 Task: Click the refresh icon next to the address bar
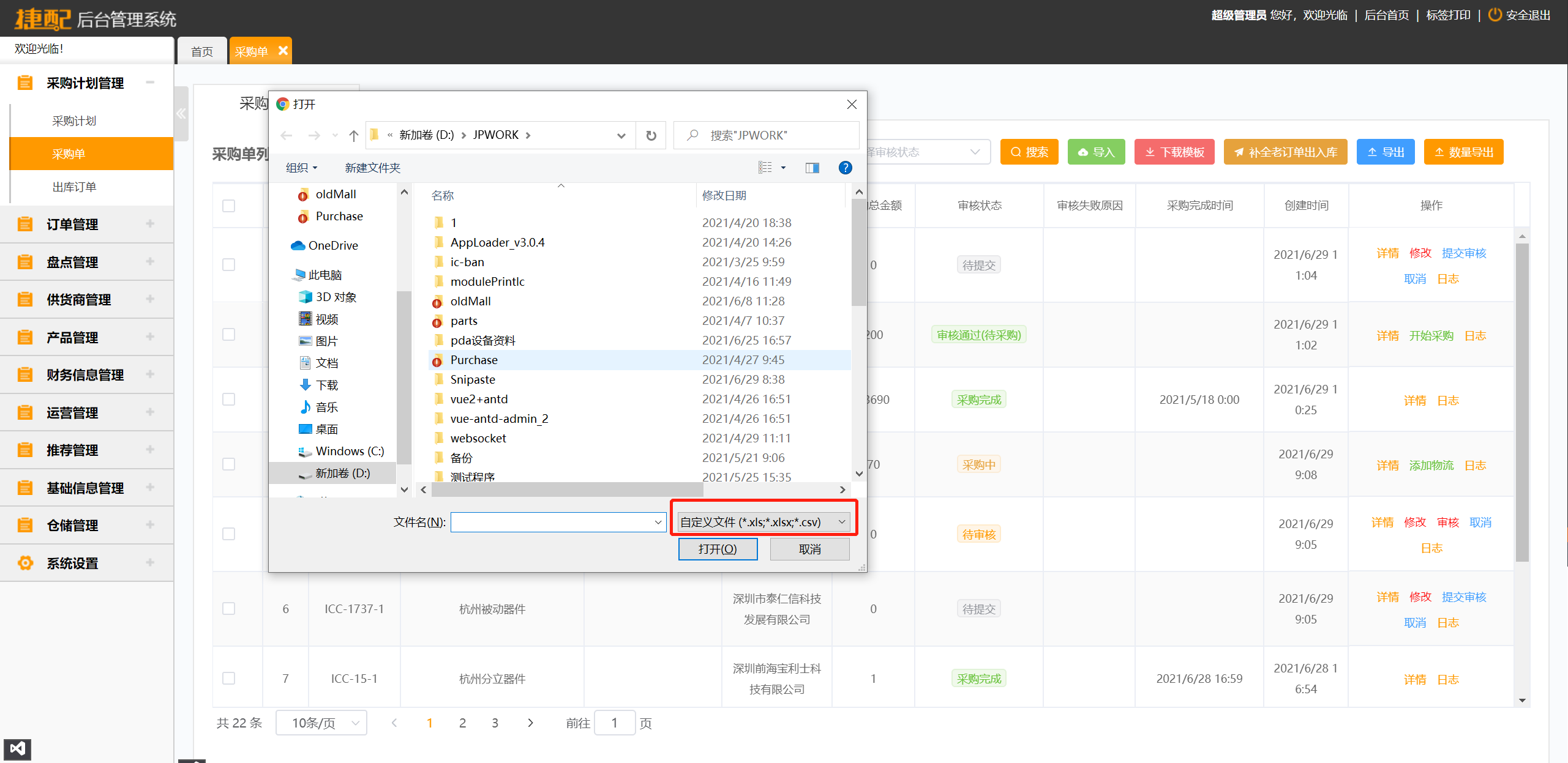[x=650, y=135]
